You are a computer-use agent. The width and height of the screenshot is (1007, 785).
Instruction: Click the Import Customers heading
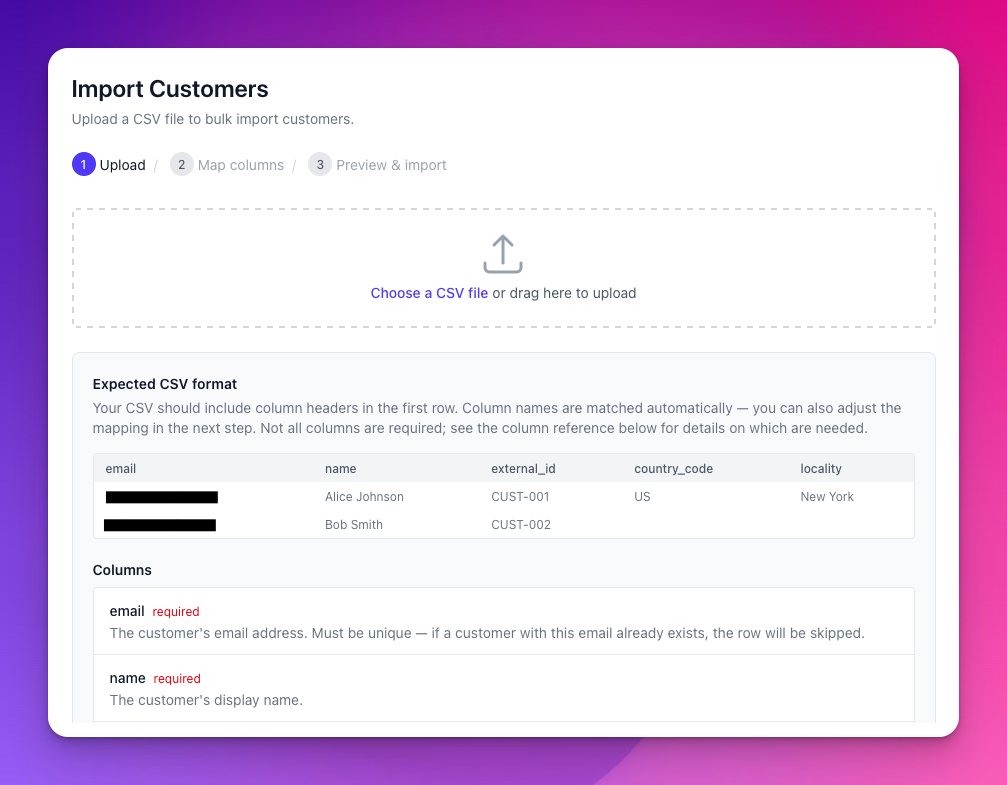(x=170, y=89)
